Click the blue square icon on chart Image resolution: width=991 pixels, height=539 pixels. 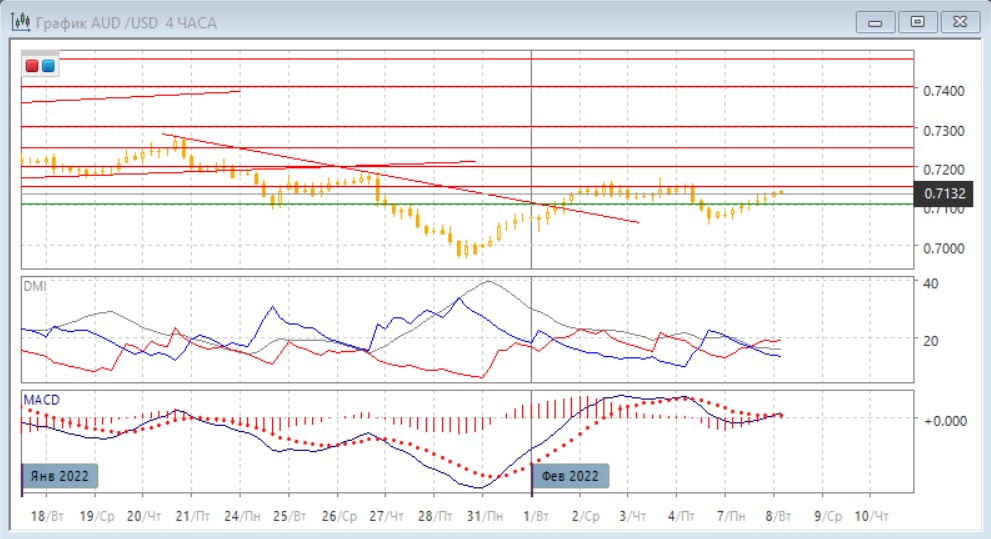[48, 66]
